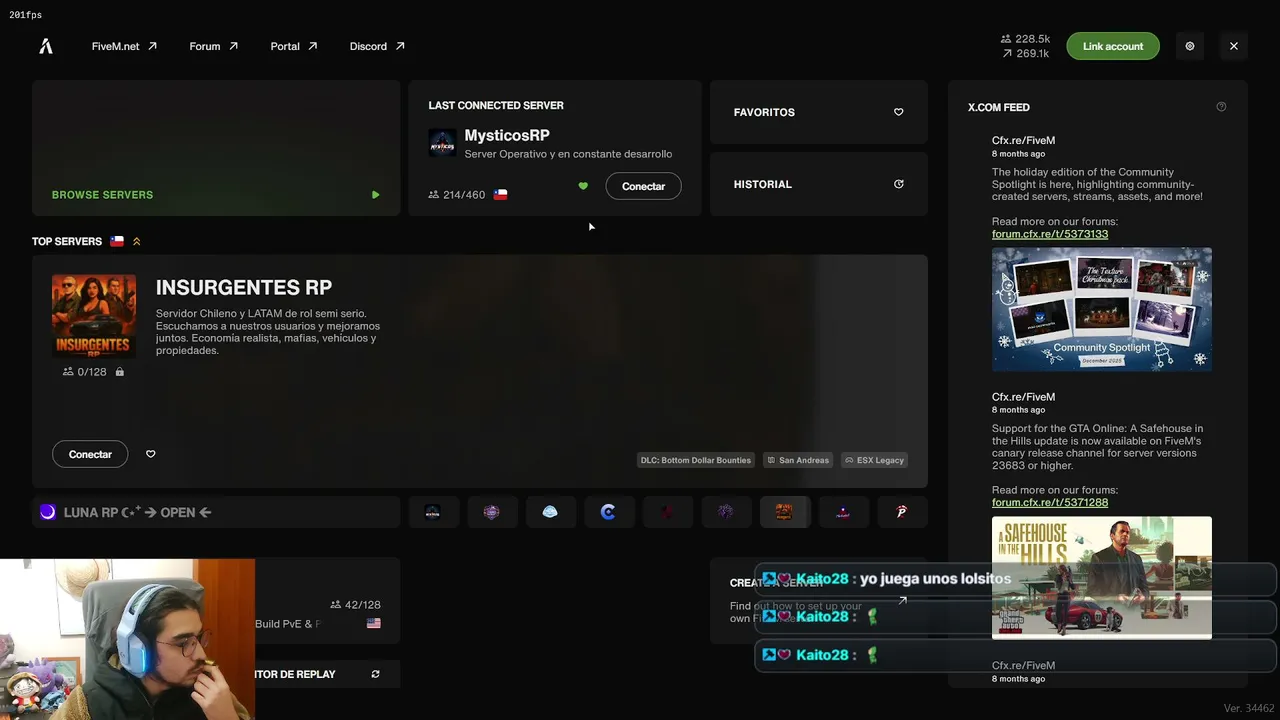
Task: Open the Portal link
Action: coord(293,46)
